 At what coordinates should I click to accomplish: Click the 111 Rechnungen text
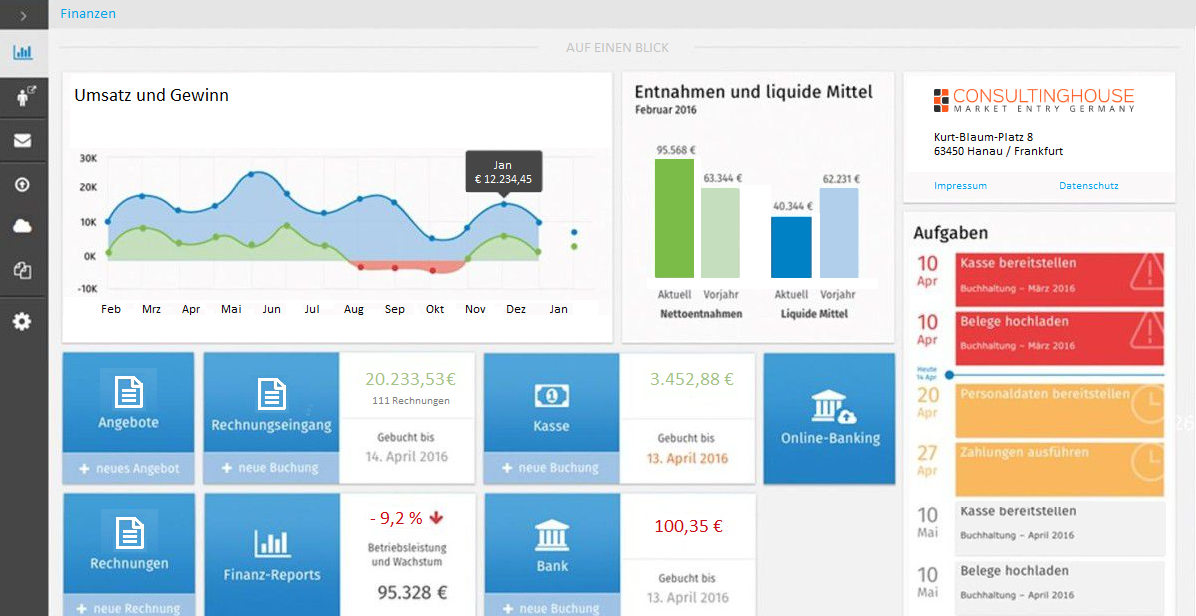coord(410,400)
